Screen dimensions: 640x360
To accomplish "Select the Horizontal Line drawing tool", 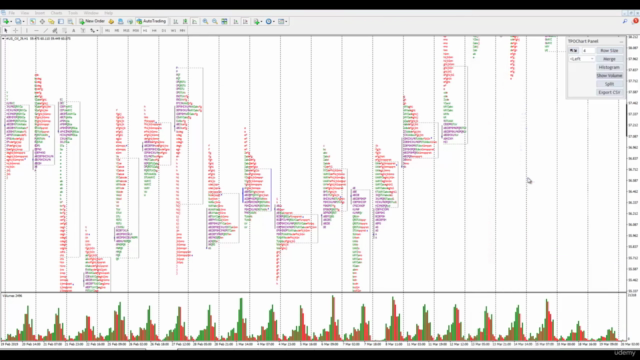I will pyautogui.click(x=36, y=31).
